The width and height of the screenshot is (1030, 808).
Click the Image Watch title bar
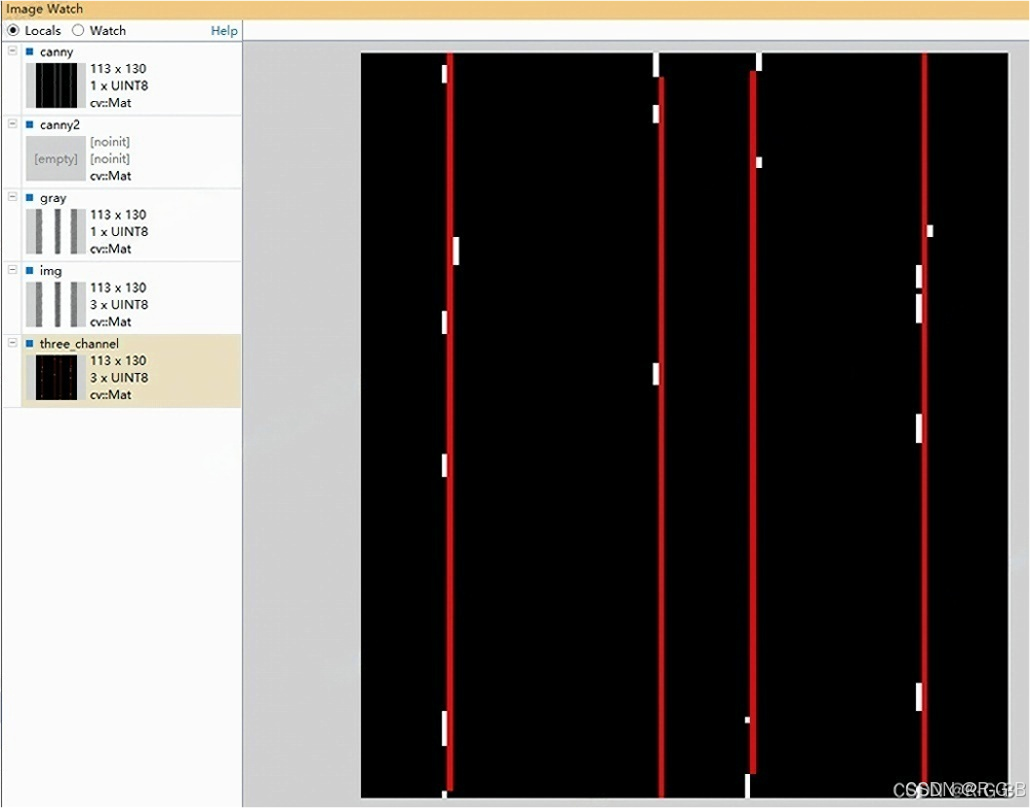(x=515, y=9)
